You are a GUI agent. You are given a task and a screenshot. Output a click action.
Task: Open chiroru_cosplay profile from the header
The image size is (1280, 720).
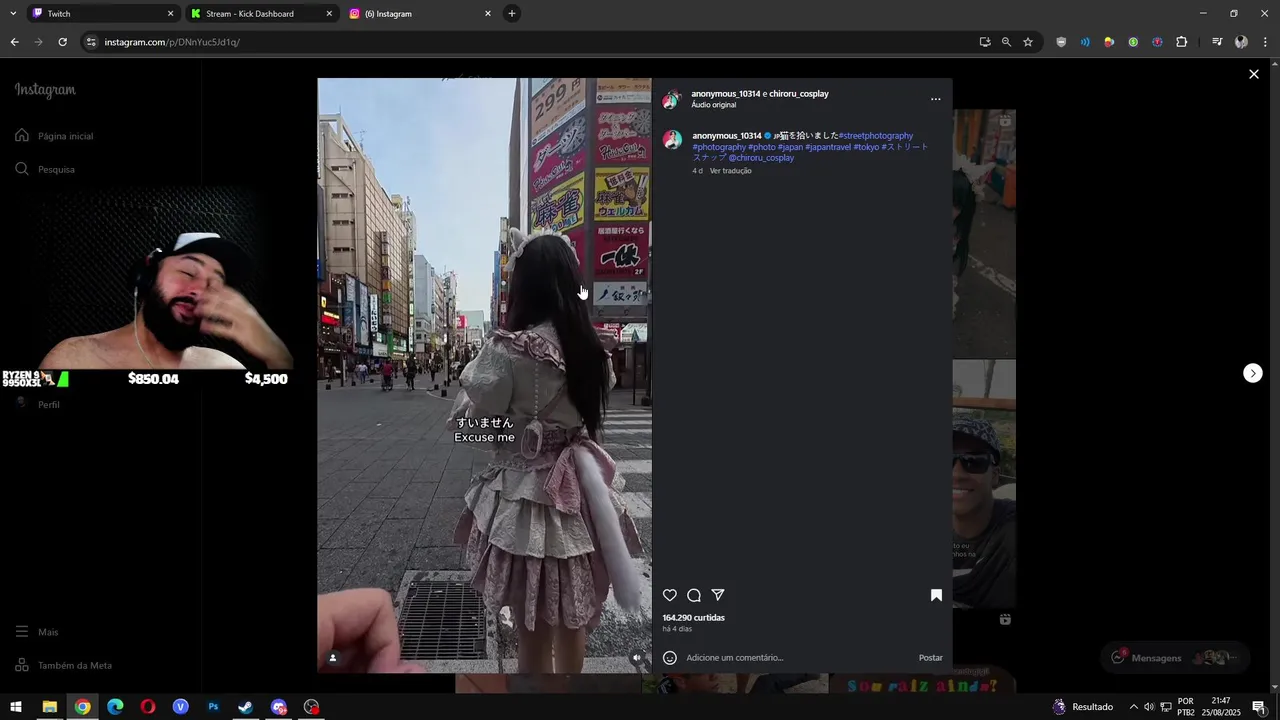[799, 93]
